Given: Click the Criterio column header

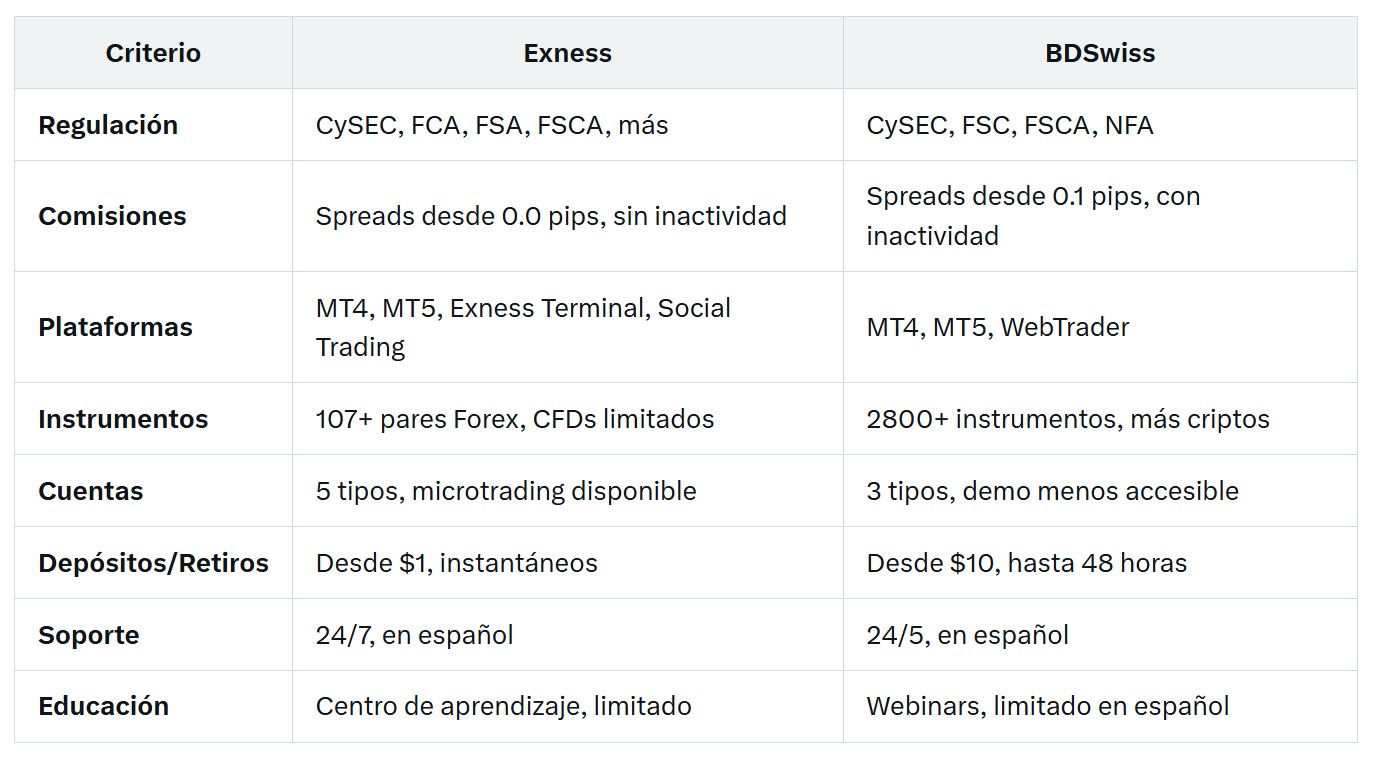Looking at the screenshot, I should click(x=153, y=53).
